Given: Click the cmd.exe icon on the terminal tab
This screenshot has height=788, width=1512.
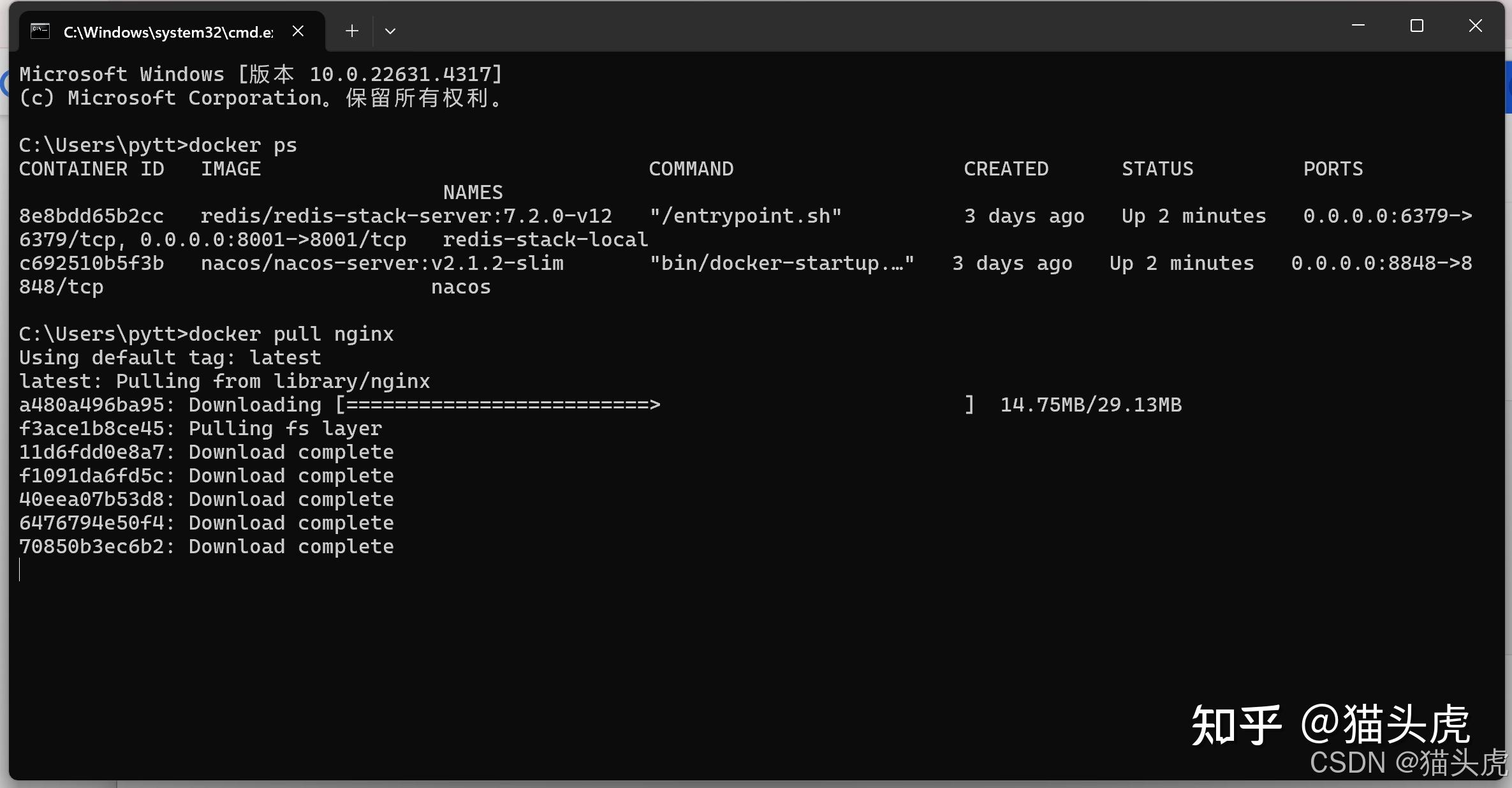Looking at the screenshot, I should (40, 31).
